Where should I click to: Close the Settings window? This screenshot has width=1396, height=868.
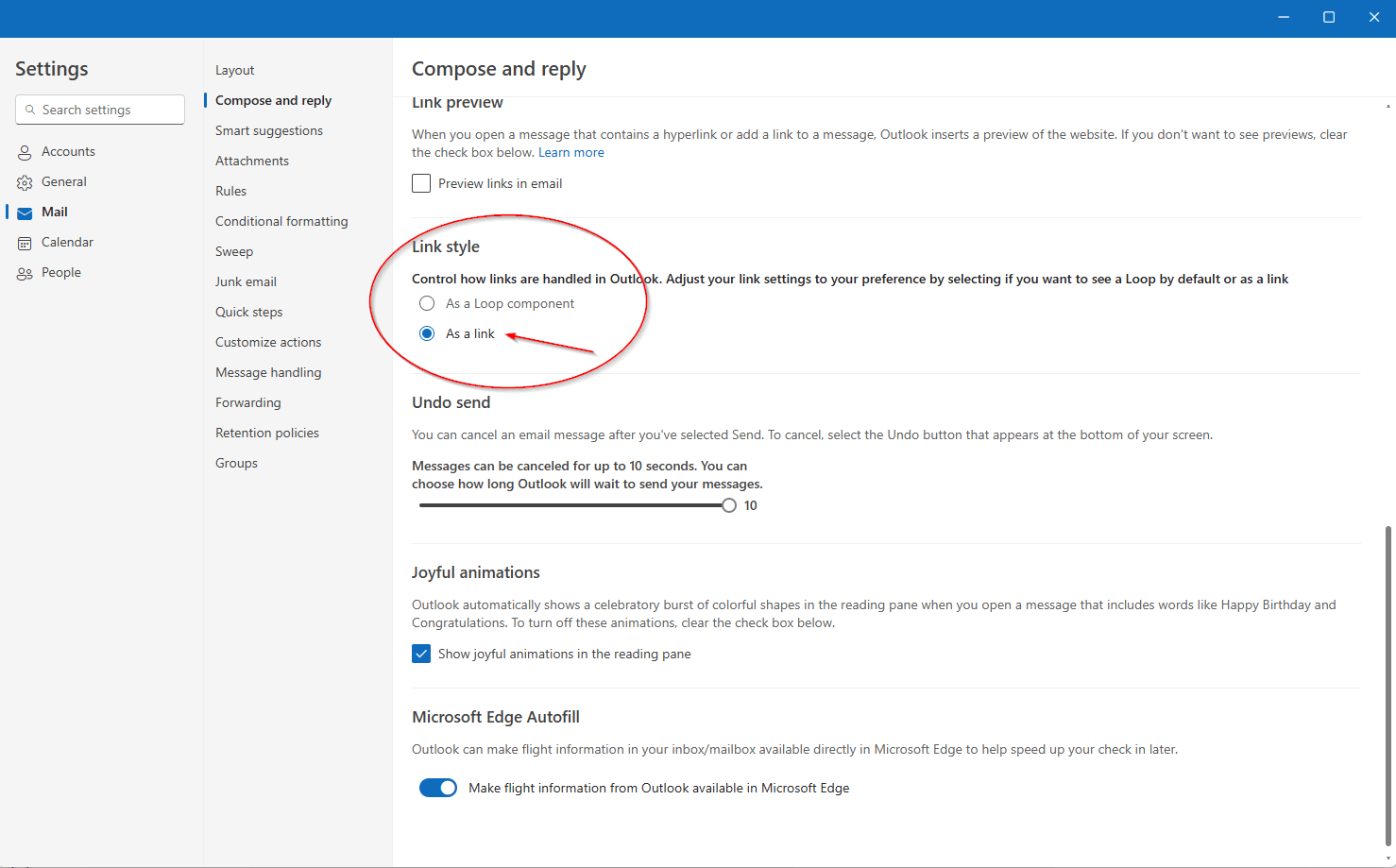pos(1374,17)
